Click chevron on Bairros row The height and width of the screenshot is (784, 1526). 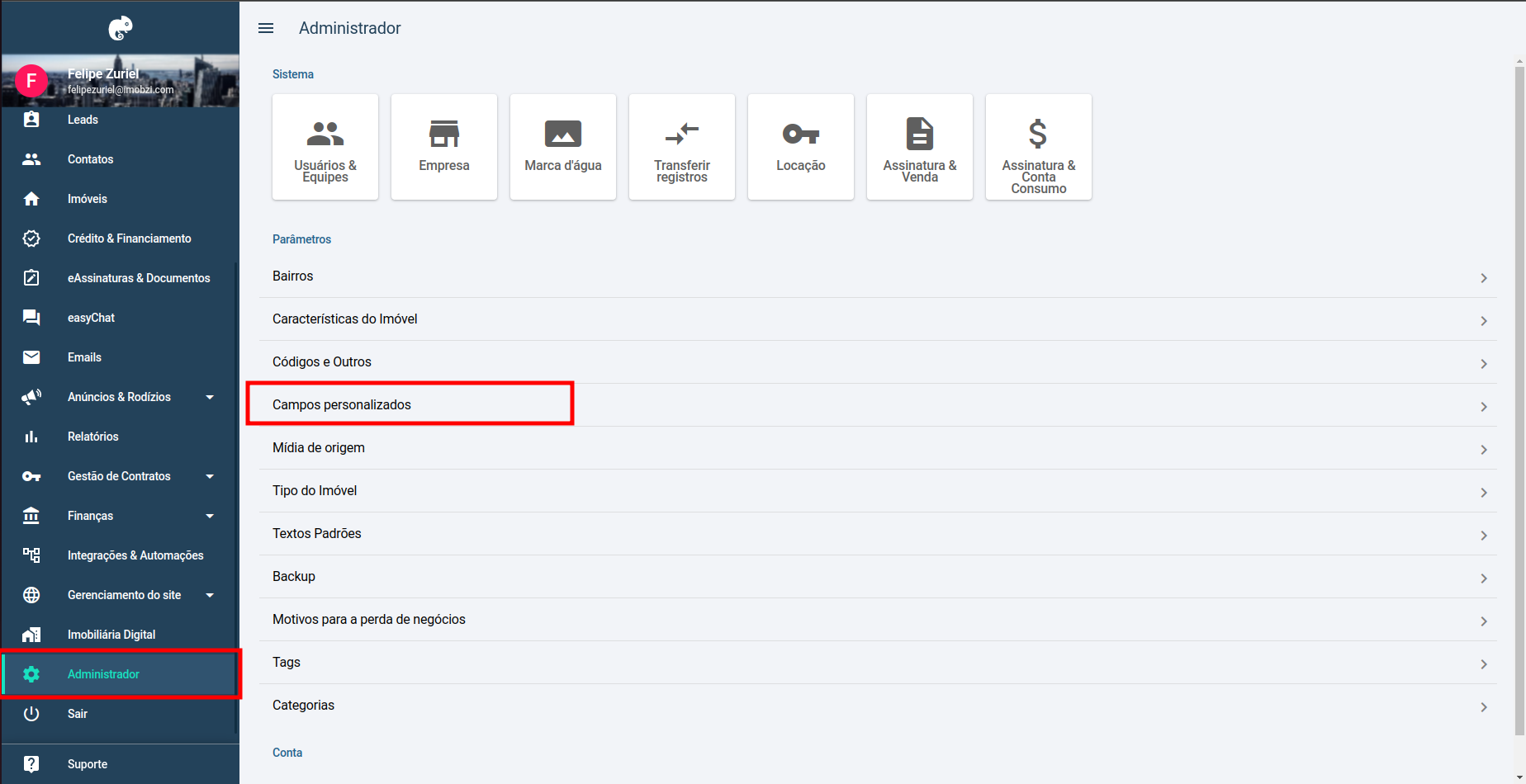(x=1484, y=278)
